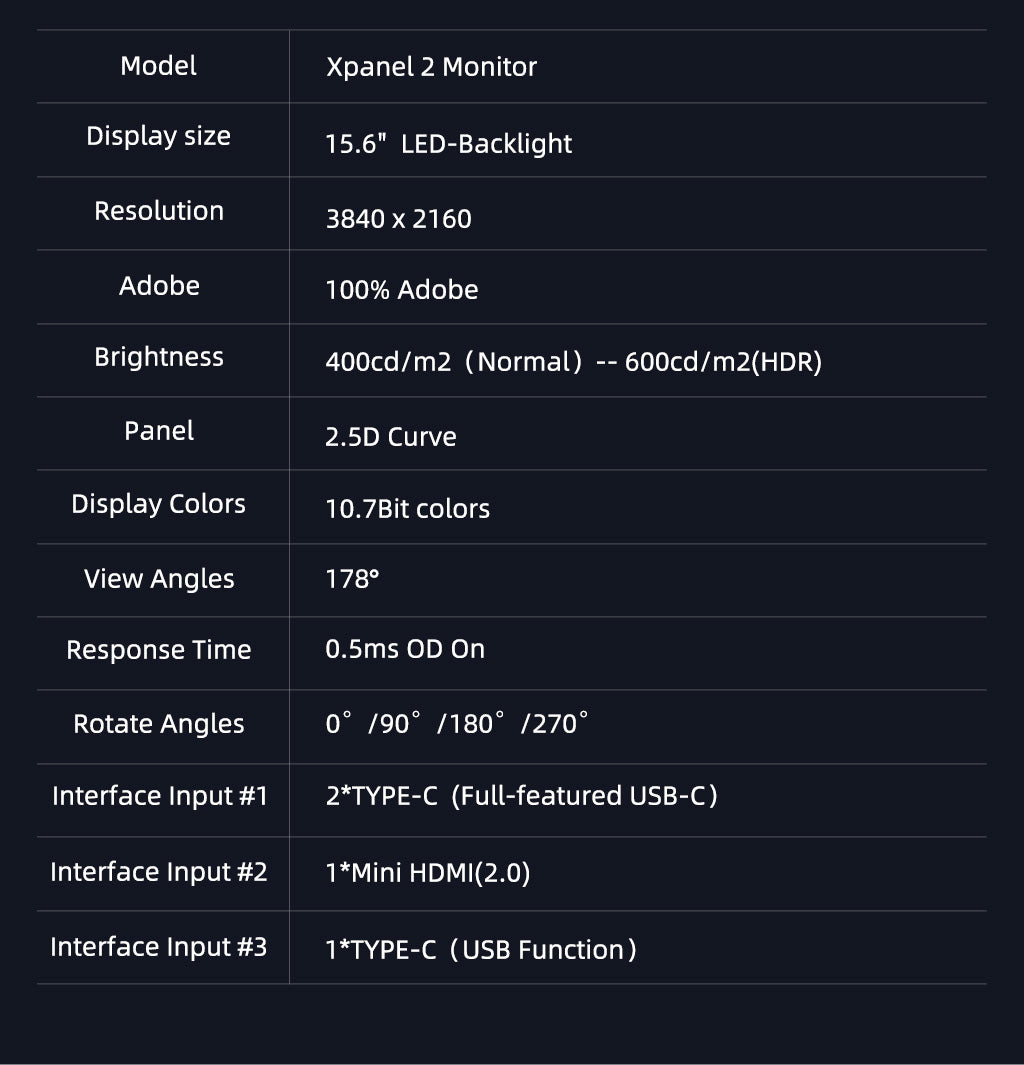Select the 3840 x 2160 value
This screenshot has height=1065, width=1024.
coord(399,219)
